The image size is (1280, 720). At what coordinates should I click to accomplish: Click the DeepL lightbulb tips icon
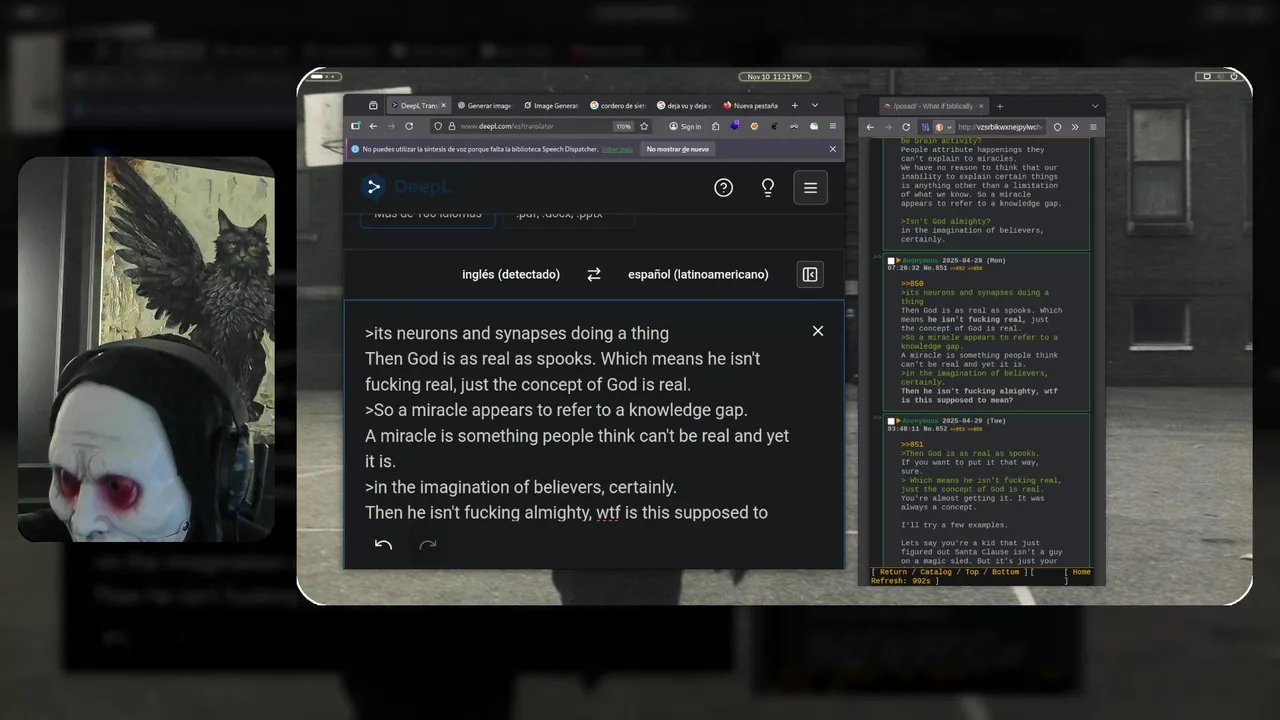(768, 187)
